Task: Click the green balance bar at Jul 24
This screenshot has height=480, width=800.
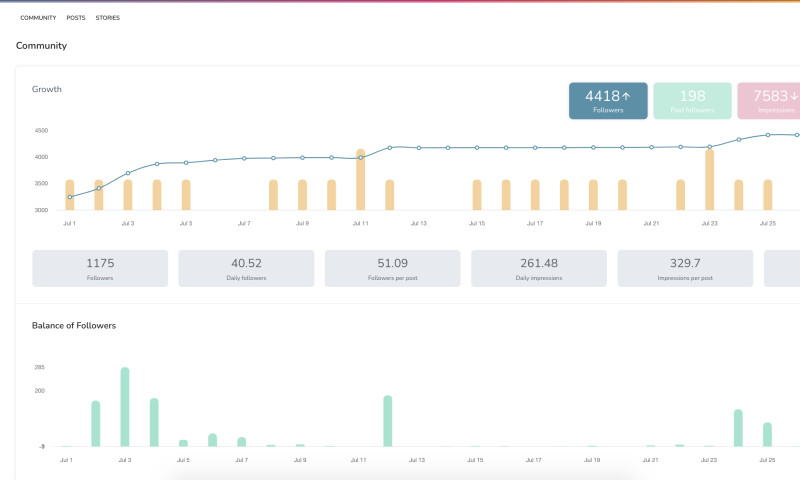Action: tap(738, 428)
